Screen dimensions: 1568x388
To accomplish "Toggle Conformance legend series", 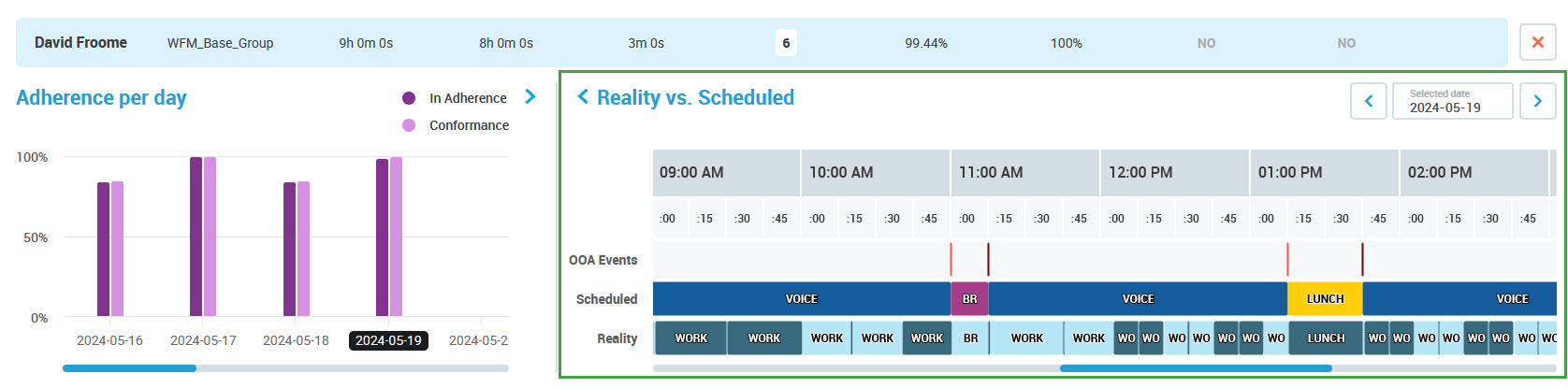I will point(409,125).
